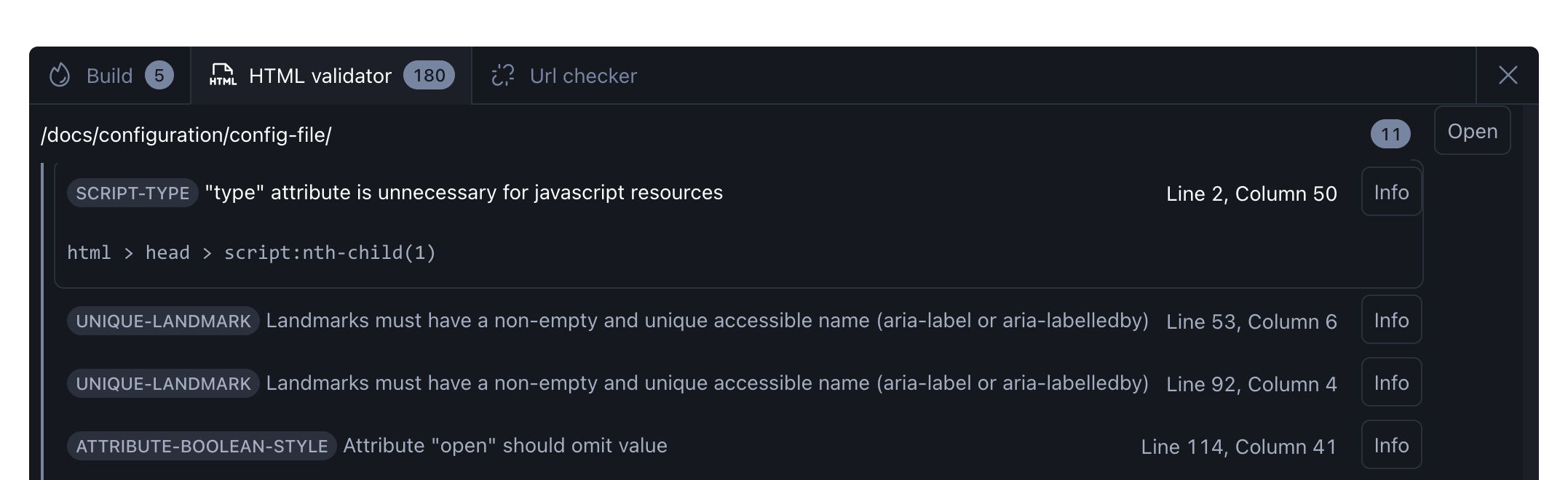Expand the UNIQUE-LANDMARK issue at Line 53
Screen dimensions: 1568x480
click(x=706, y=321)
